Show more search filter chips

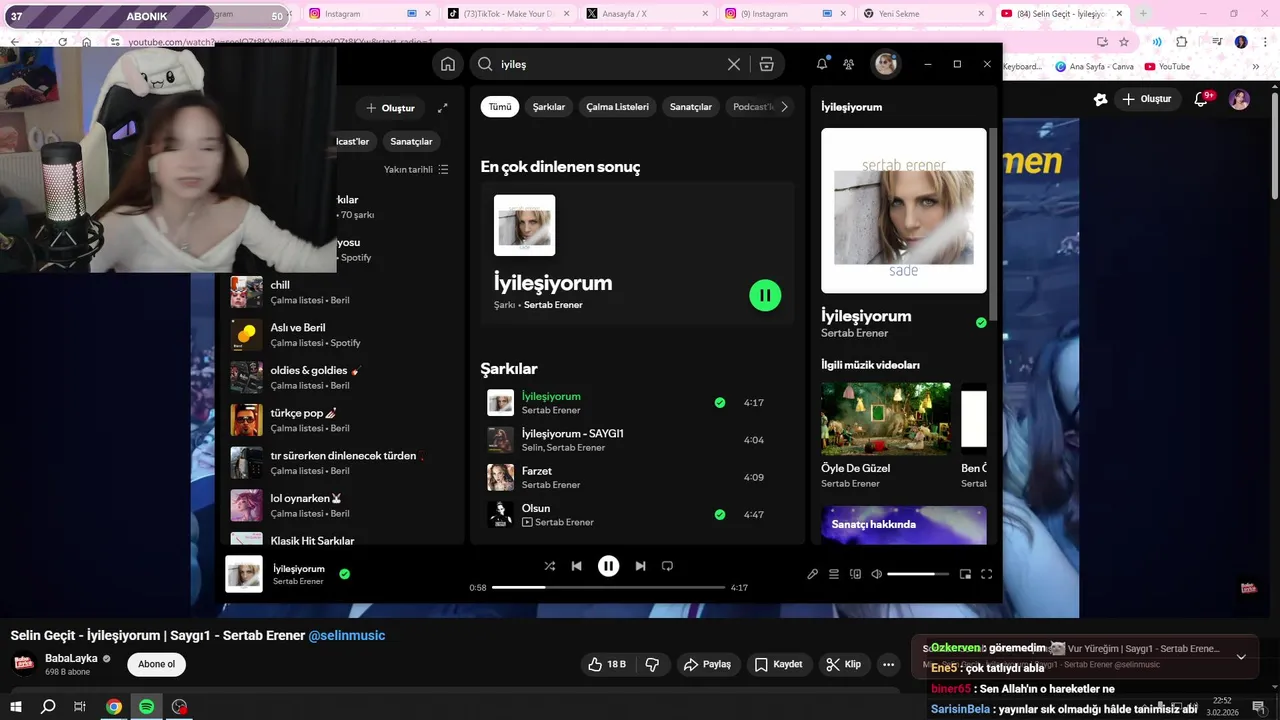coord(784,107)
